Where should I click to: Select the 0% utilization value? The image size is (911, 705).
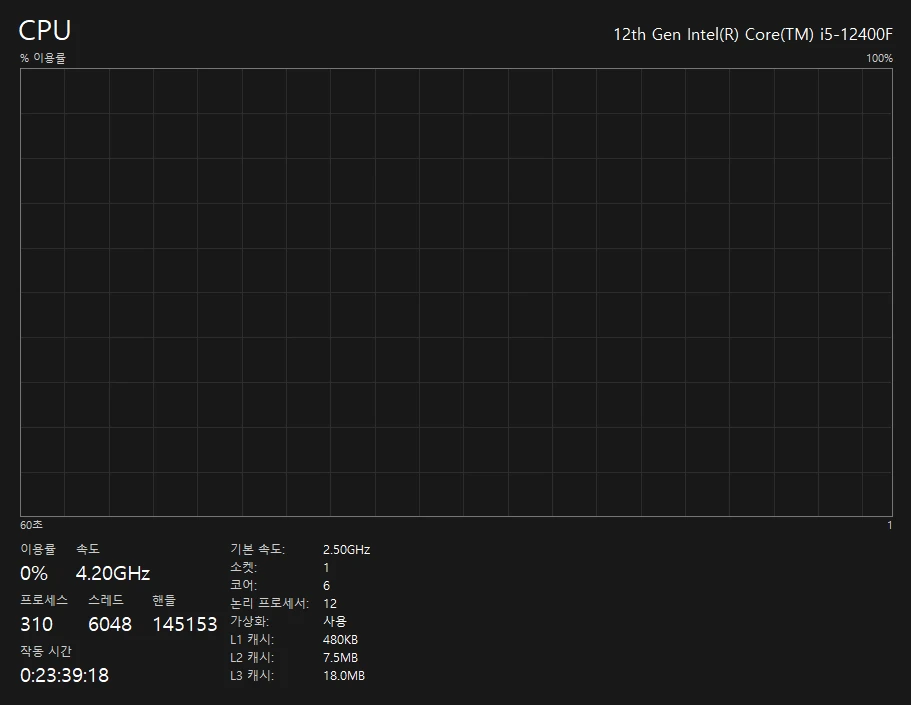[34, 574]
